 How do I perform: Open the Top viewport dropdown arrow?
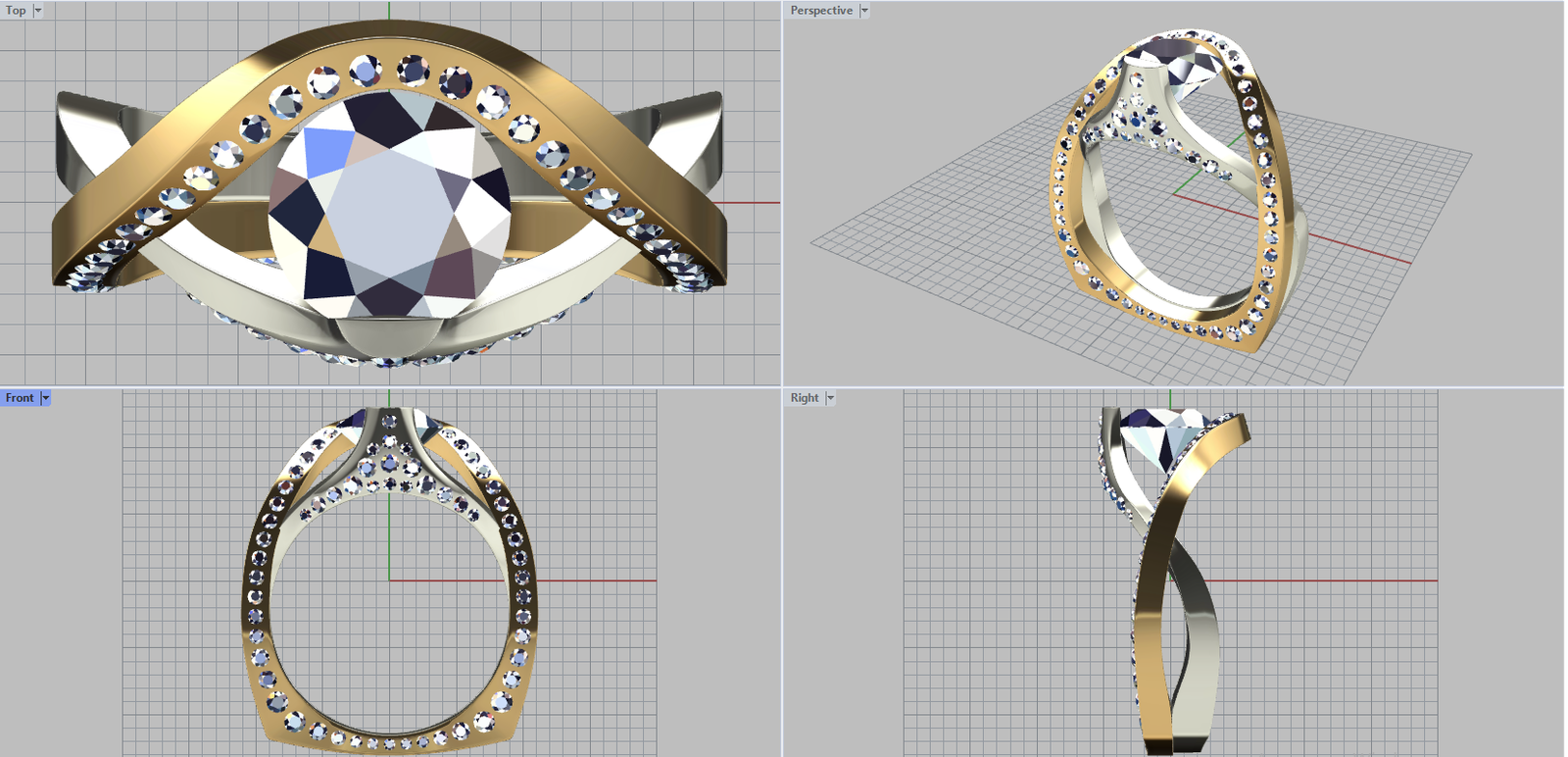(38, 11)
